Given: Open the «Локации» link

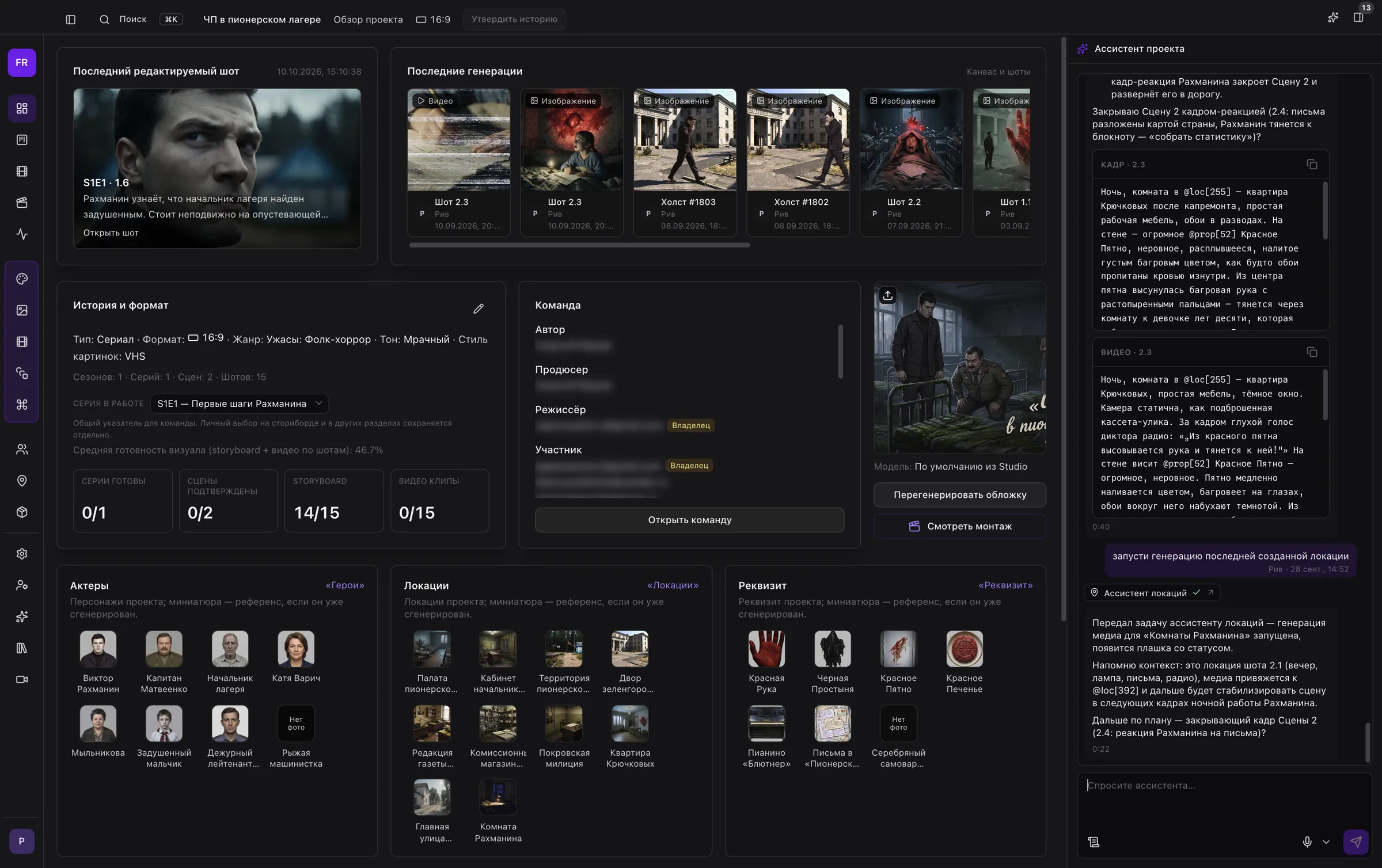Looking at the screenshot, I should click(x=673, y=585).
